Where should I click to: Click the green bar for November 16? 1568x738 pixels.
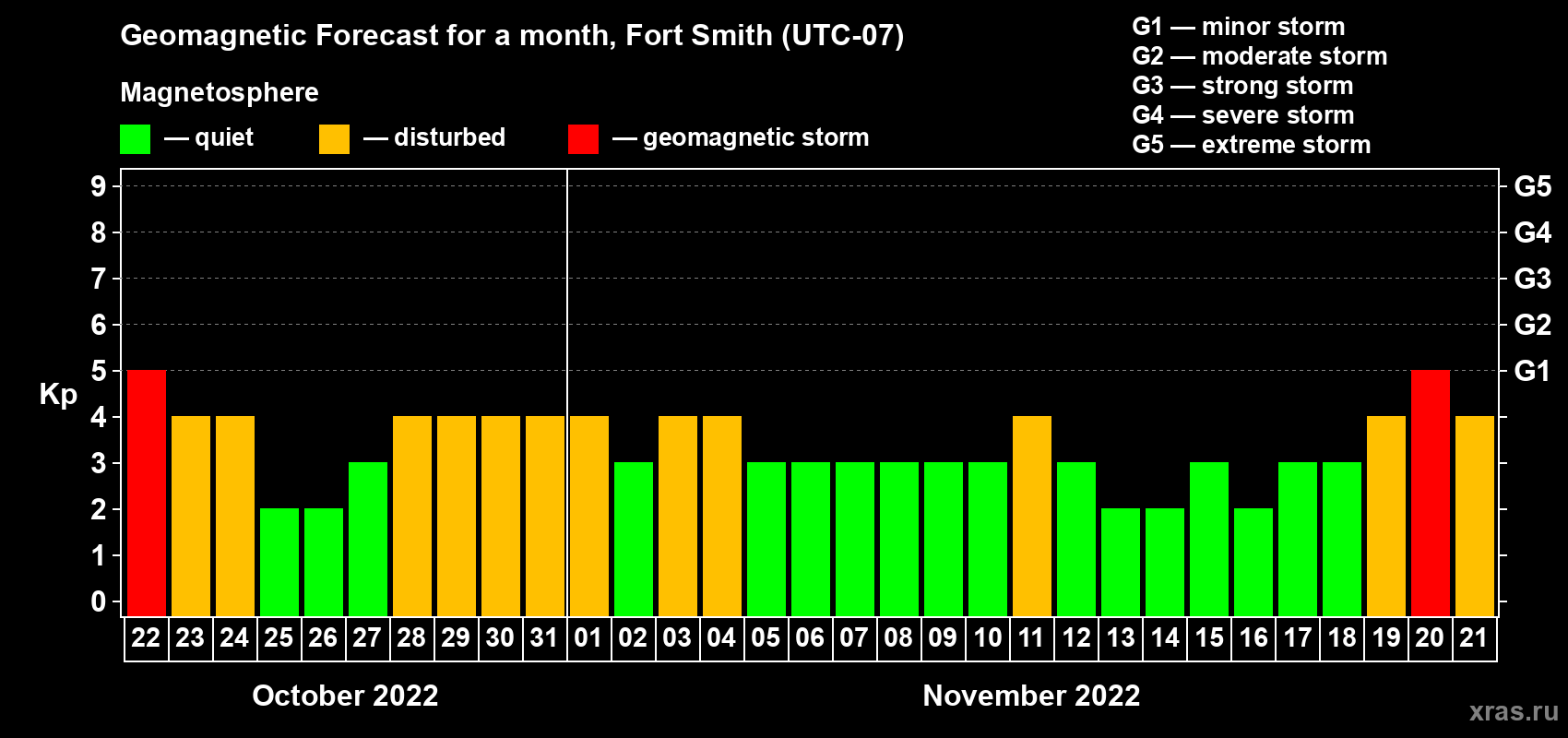point(1253,562)
